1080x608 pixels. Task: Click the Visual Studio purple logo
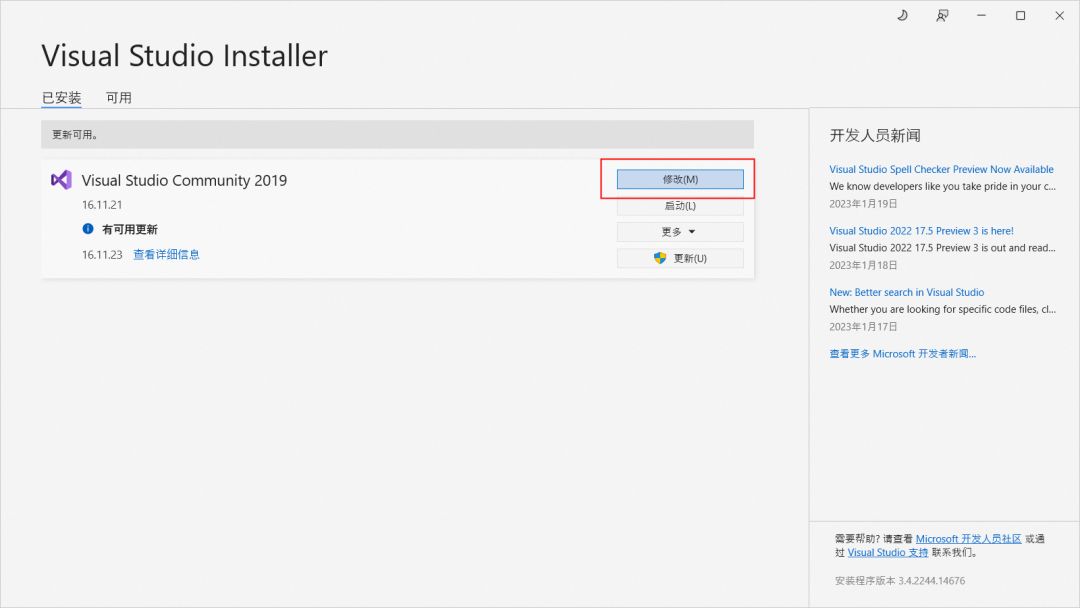coord(61,180)
